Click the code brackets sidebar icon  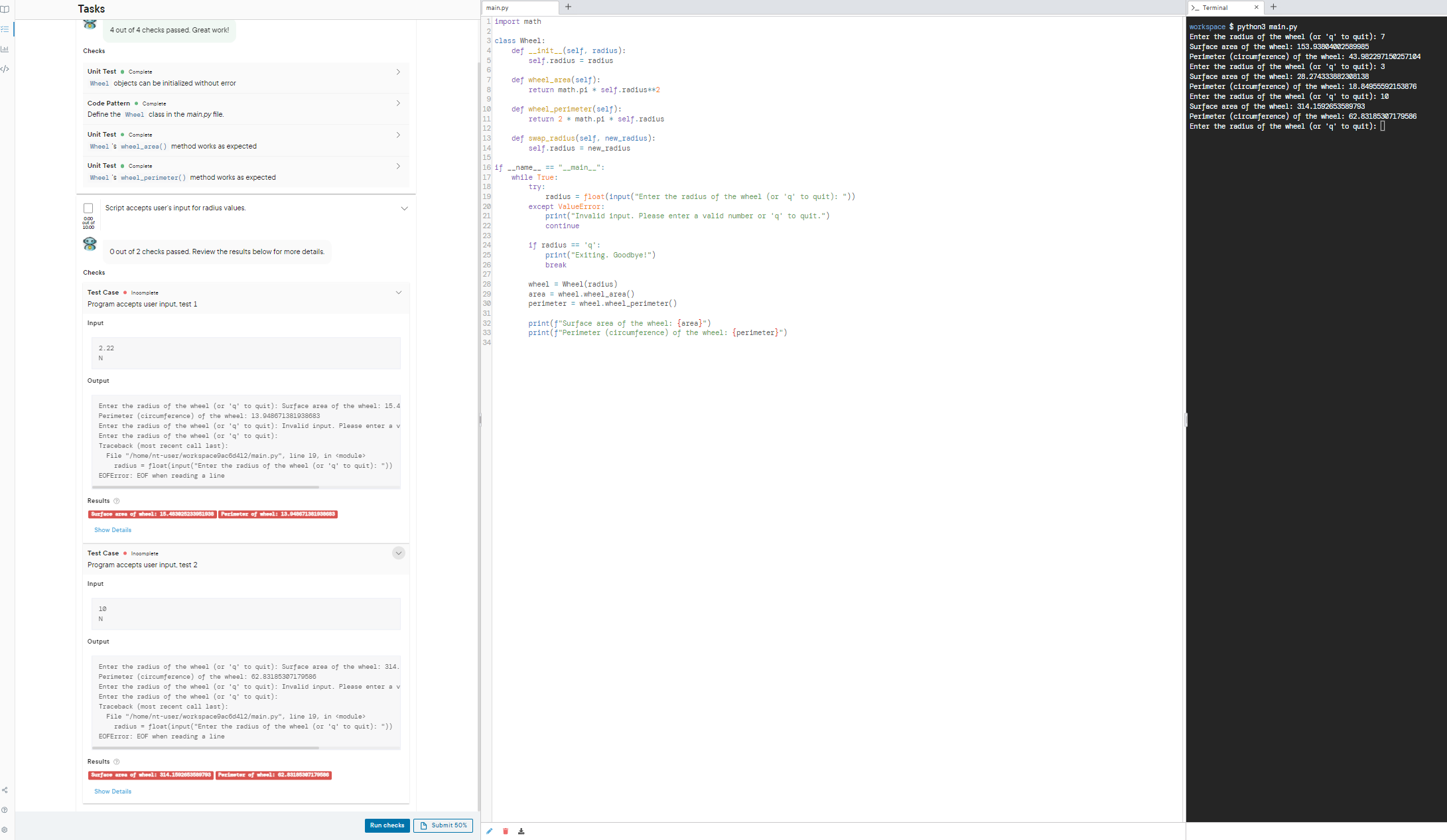(5, 69)
